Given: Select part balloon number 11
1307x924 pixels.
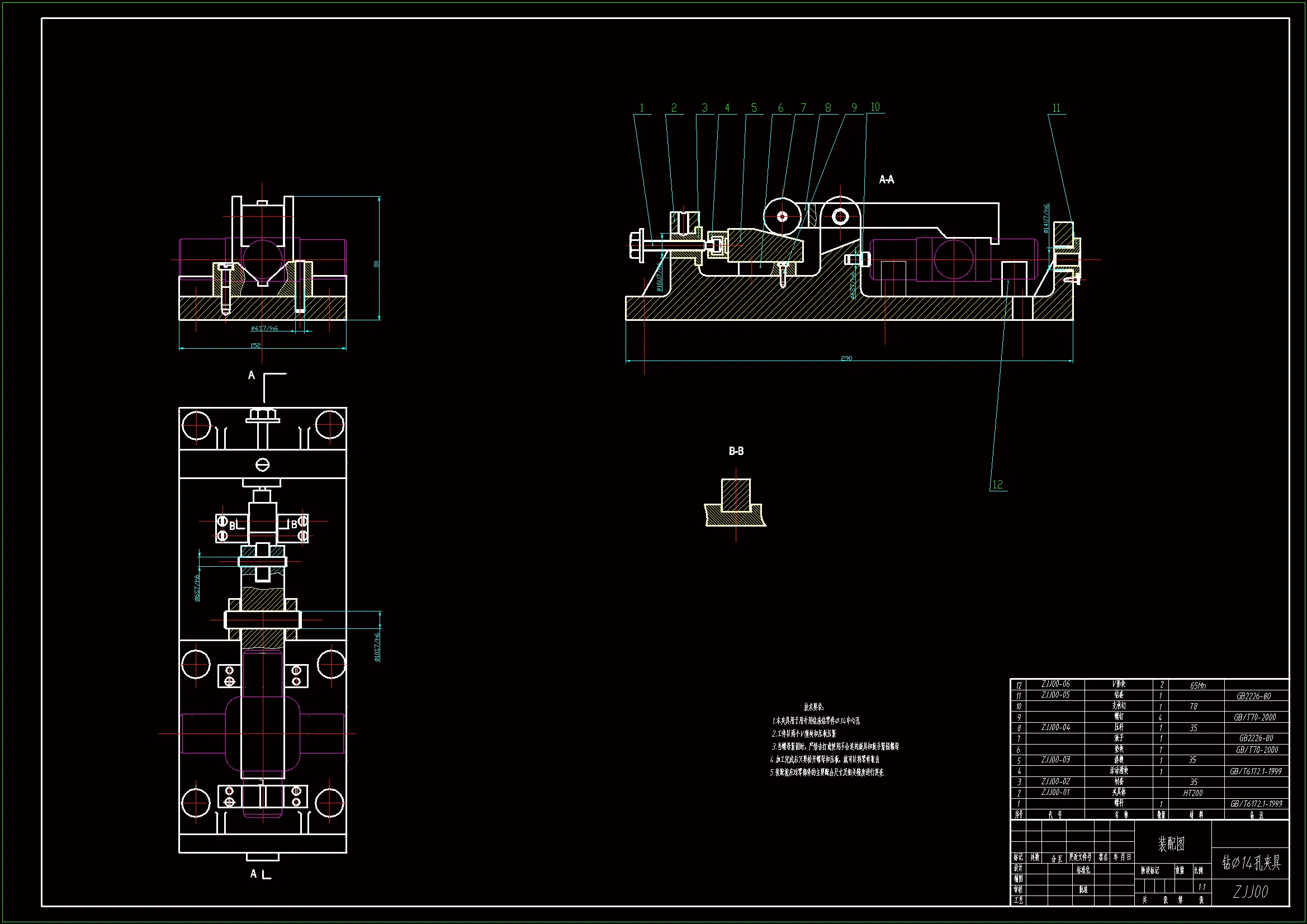Looking at the screenshot, I should point(1056,108).
